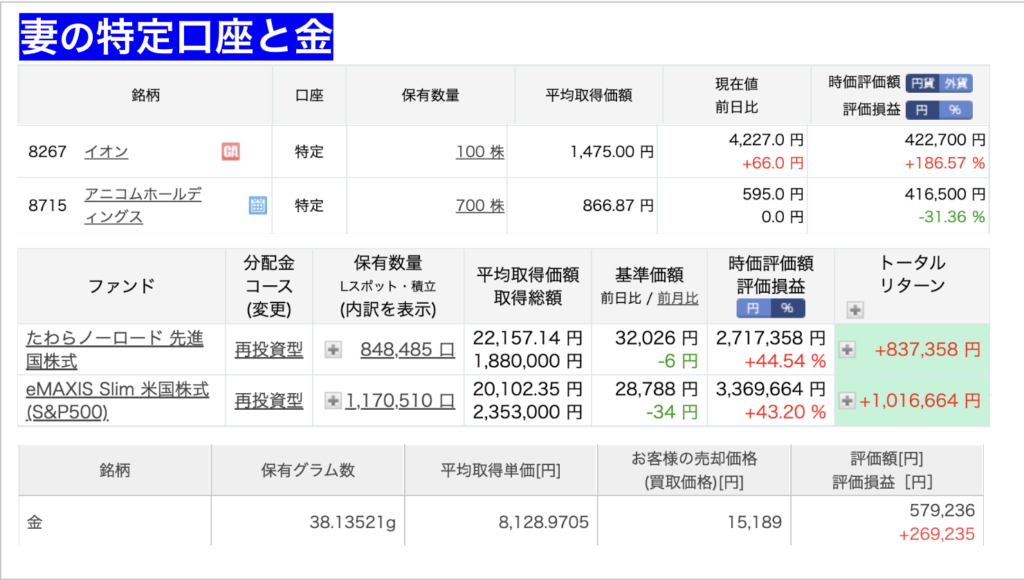Click stock code 8267
The image size is (1024, 580).
(x=48, y=152)
